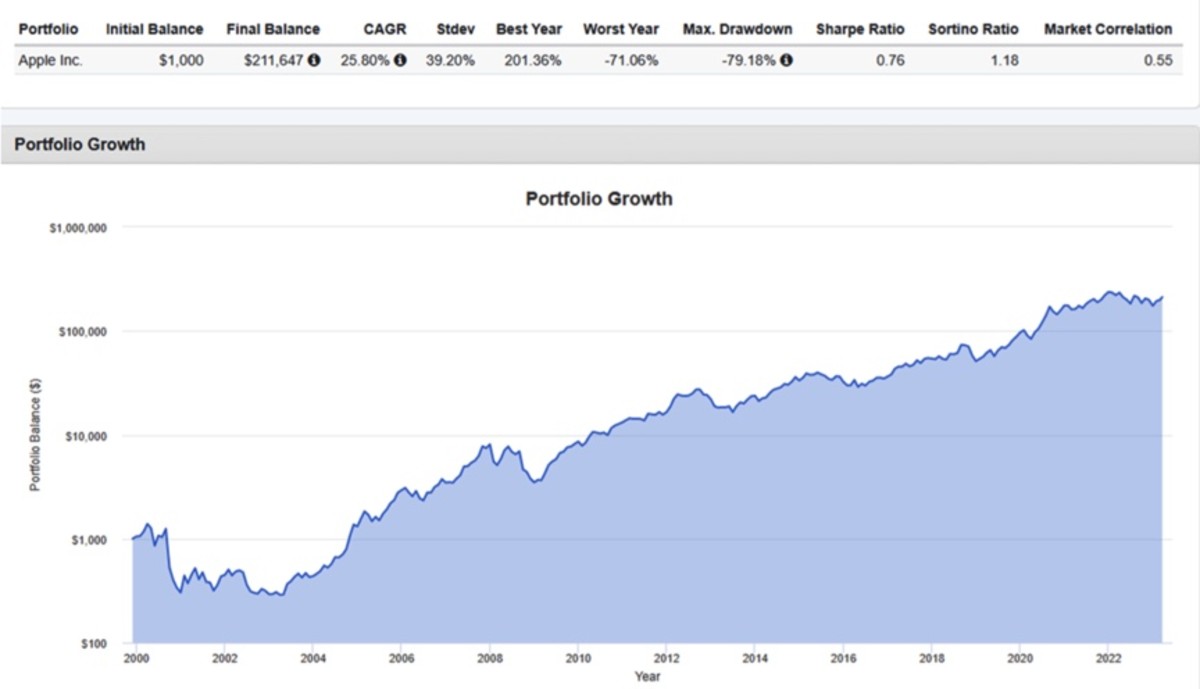1200x689 pixels.
Task: Click the Year x-axis title
Action: [646, 676]
